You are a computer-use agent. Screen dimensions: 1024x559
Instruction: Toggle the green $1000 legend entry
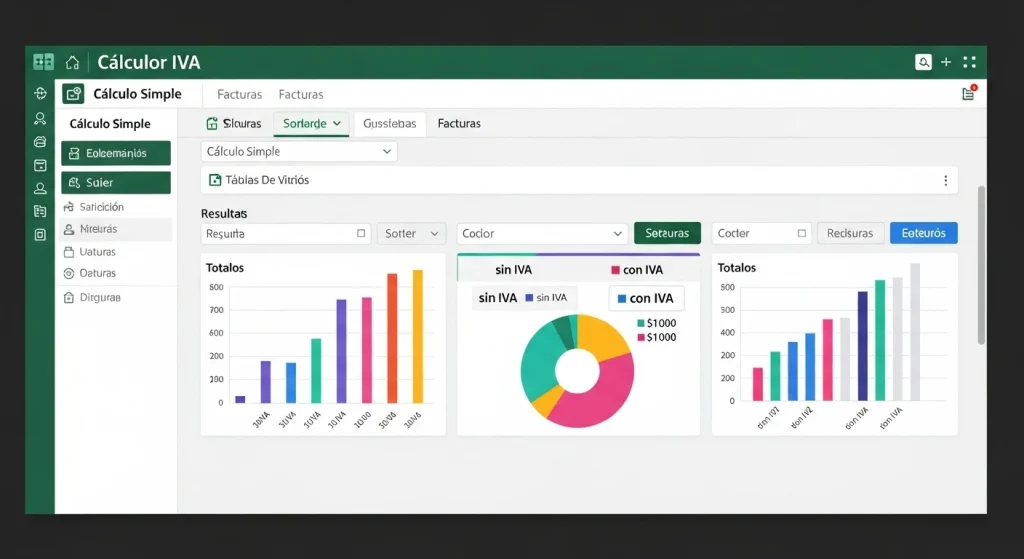click(656, 323)
